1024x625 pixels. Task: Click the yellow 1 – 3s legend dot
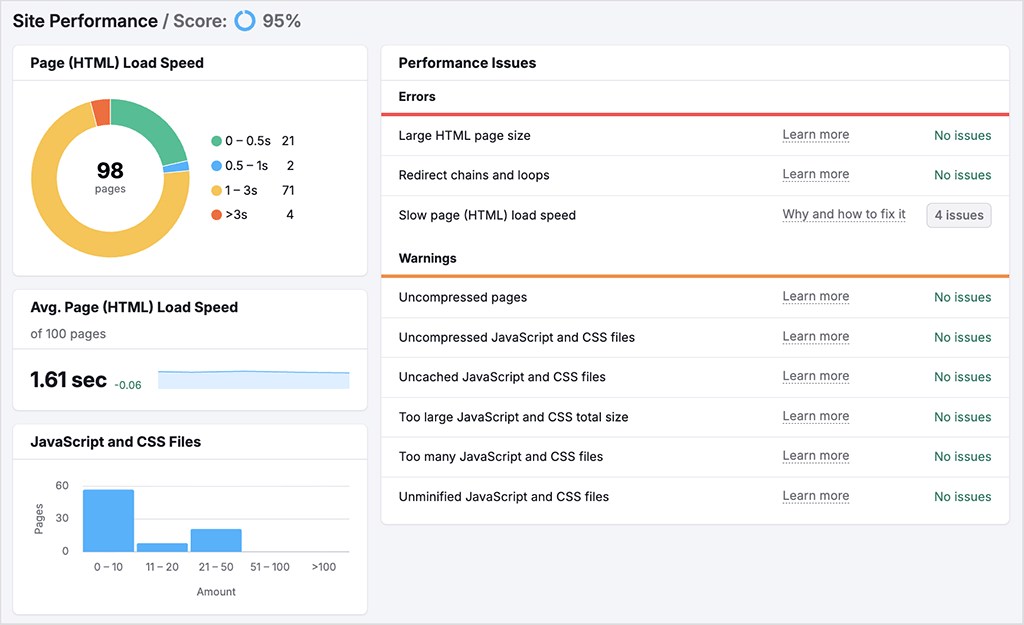216,191
